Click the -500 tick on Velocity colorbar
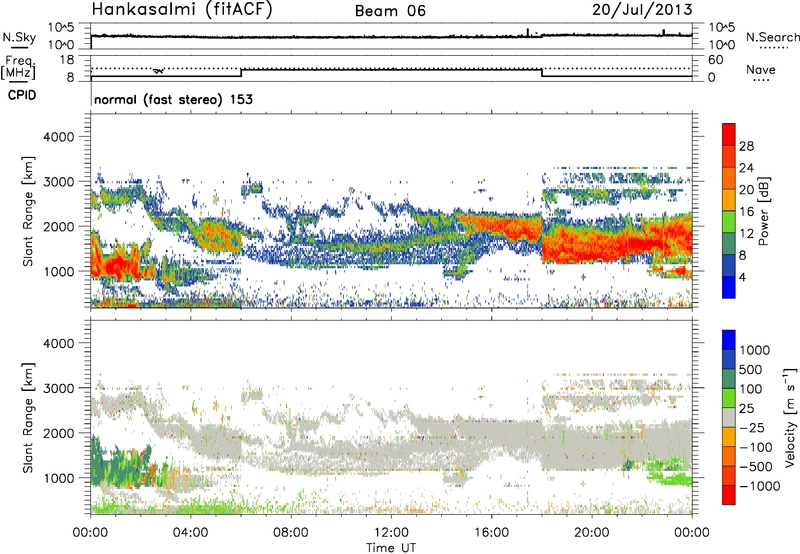Viewport: 800px width, 554px height. [756, 466]
